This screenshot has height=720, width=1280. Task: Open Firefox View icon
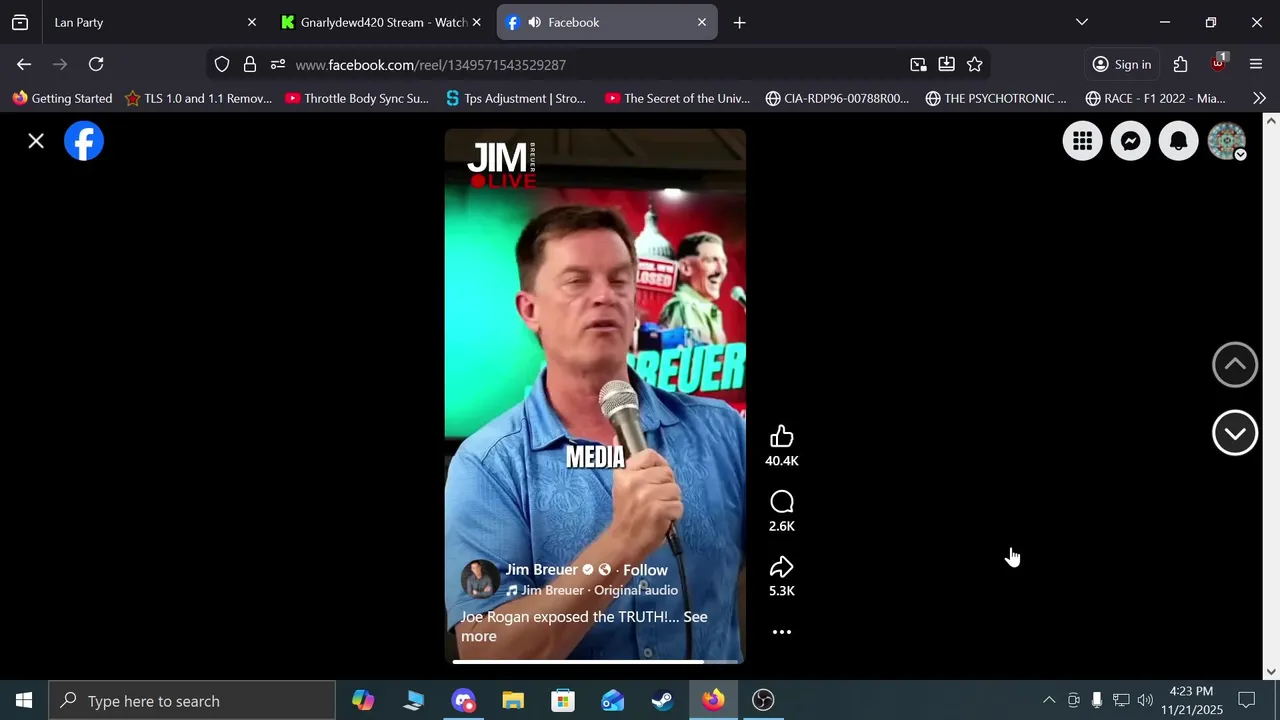click(20, 22)
